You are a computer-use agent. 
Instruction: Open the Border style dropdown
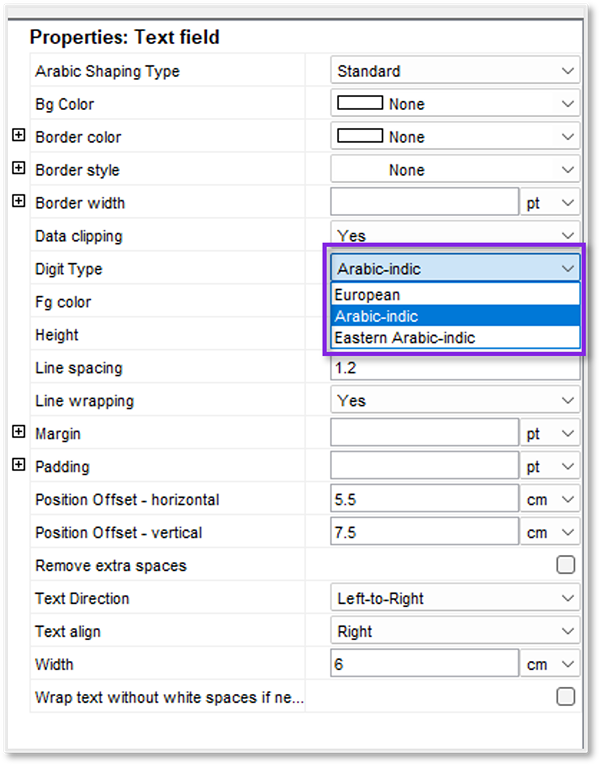point(455,170)
